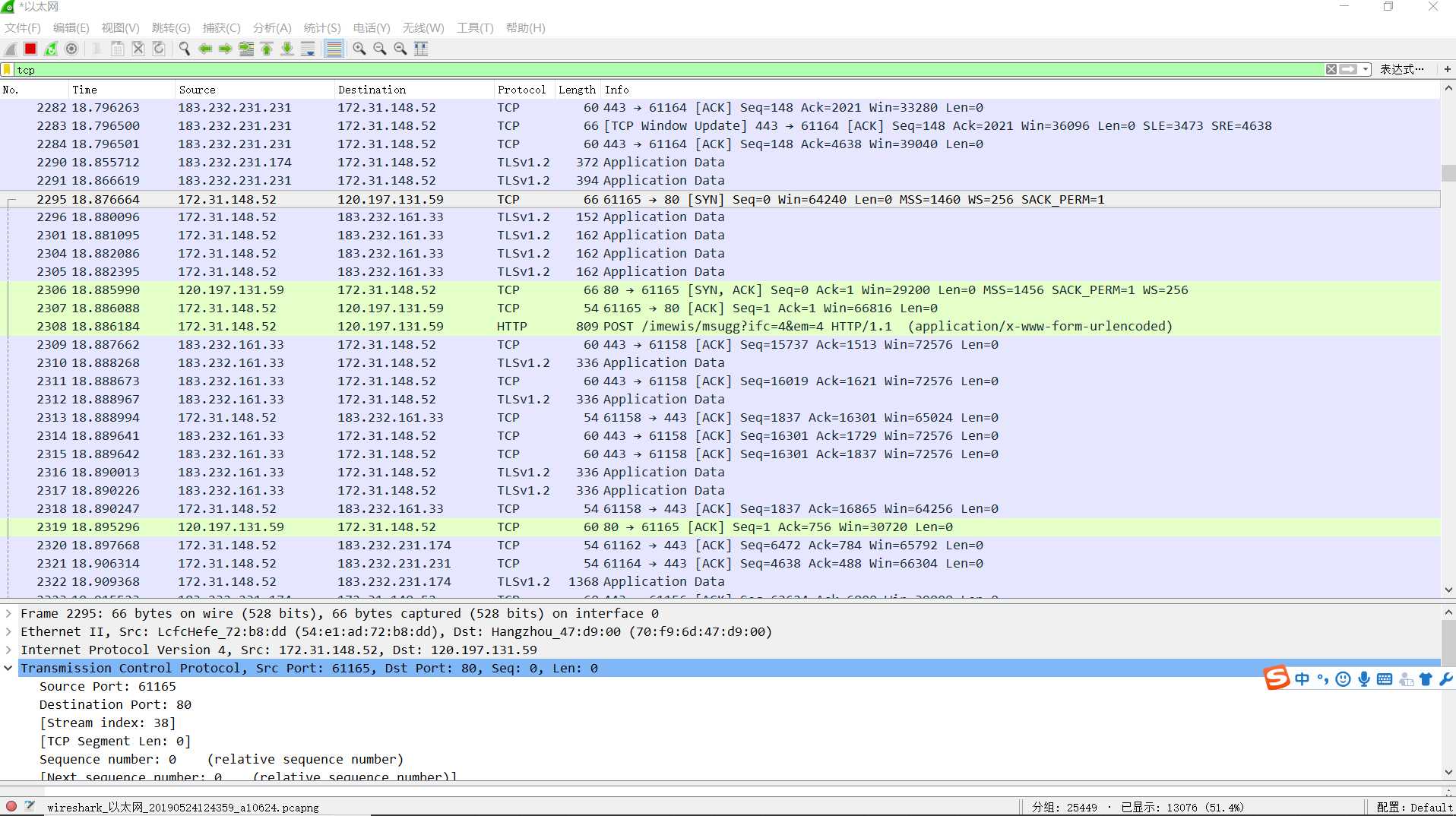Select packet 2306 SYN, ACK row
1456x816 pixels.
coord(722,290)
